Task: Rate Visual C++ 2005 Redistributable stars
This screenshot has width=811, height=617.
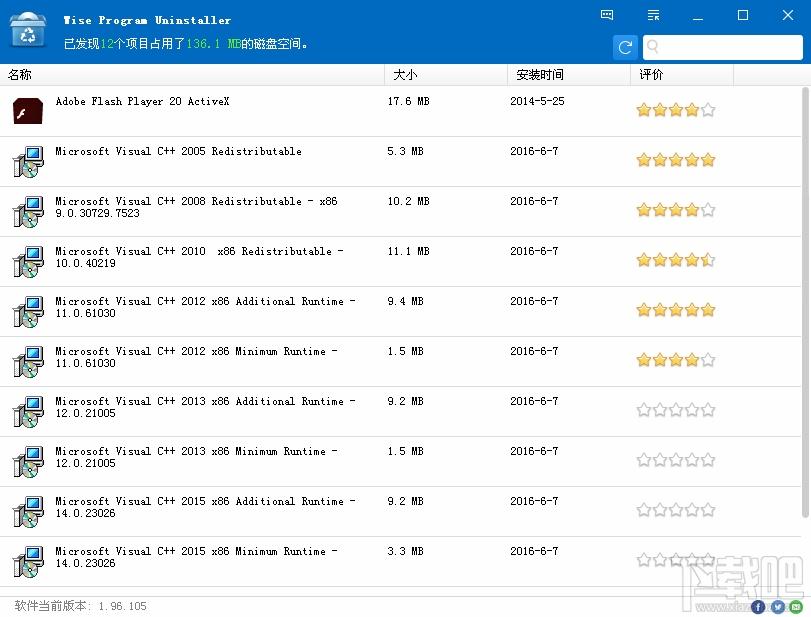Action: [675, 160]
